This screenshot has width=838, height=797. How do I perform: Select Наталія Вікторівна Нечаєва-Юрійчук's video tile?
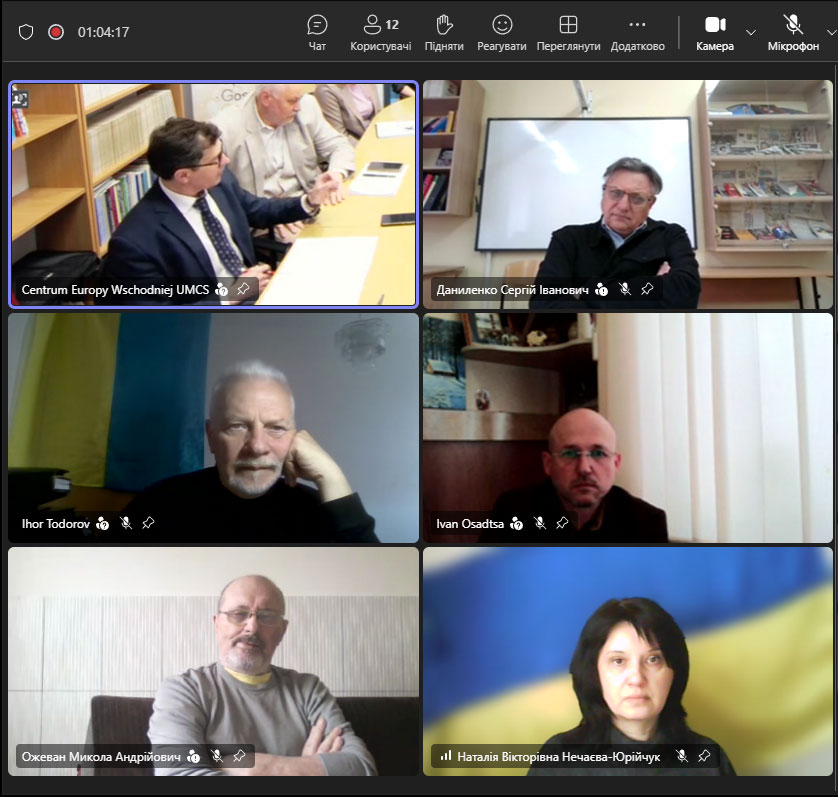pyautogui.click(x=627, y=661)
